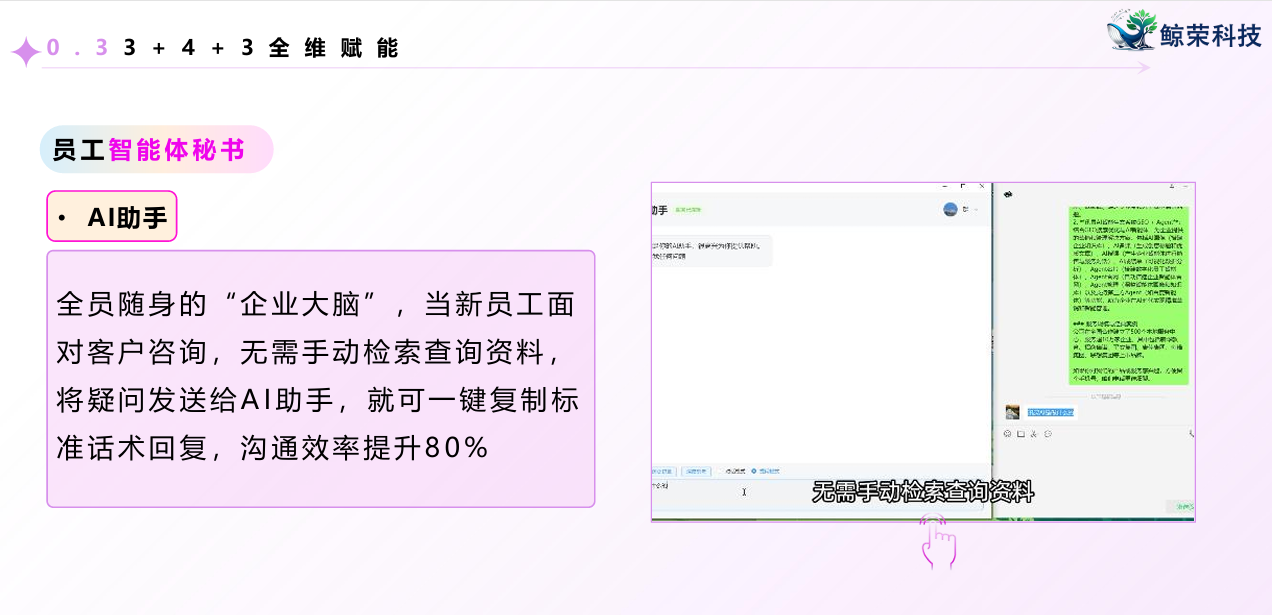Screen dimensions: 1272x615
Task: Click the pink sparkle star icon
Action: tap(25, 51)
